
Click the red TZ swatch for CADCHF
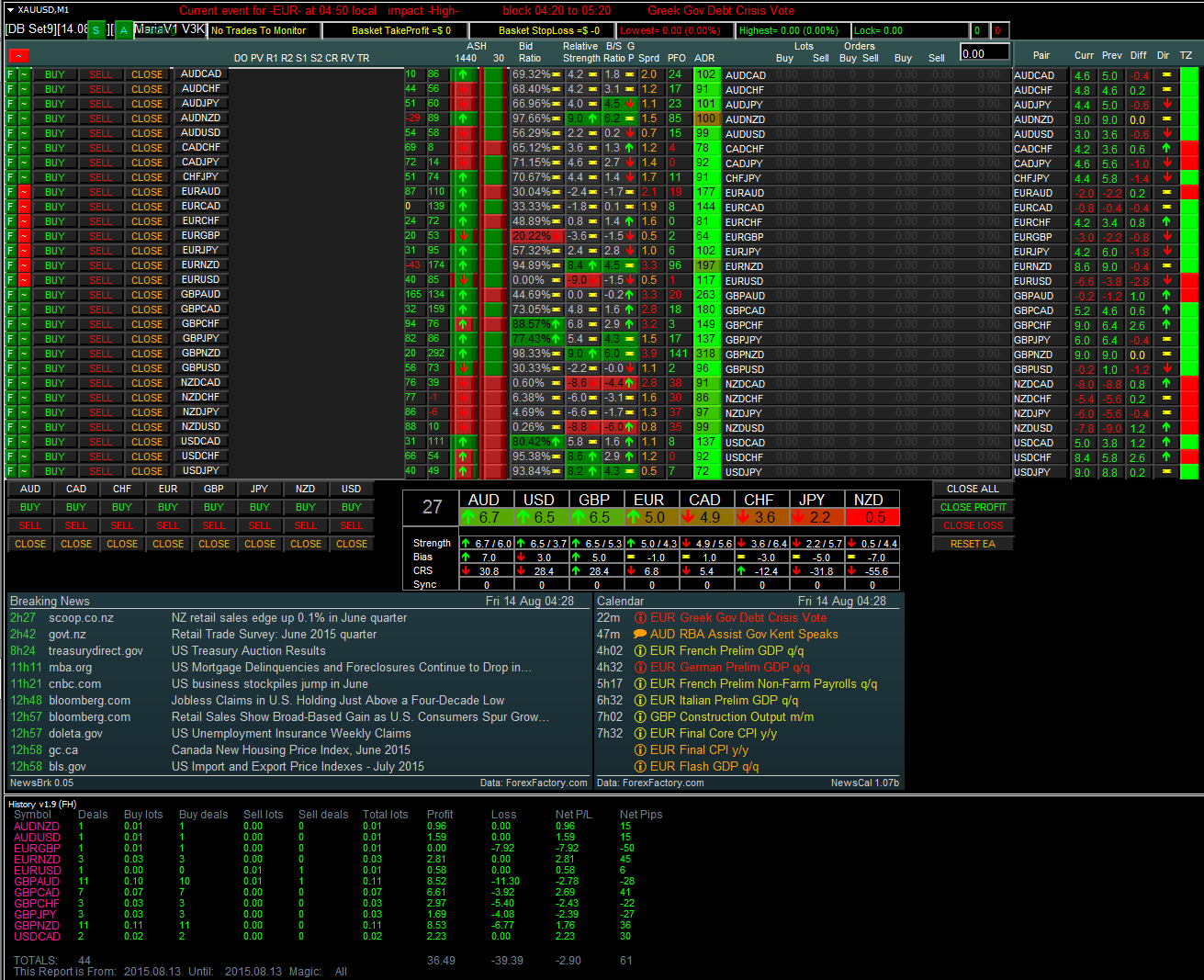pos(1188,148)
